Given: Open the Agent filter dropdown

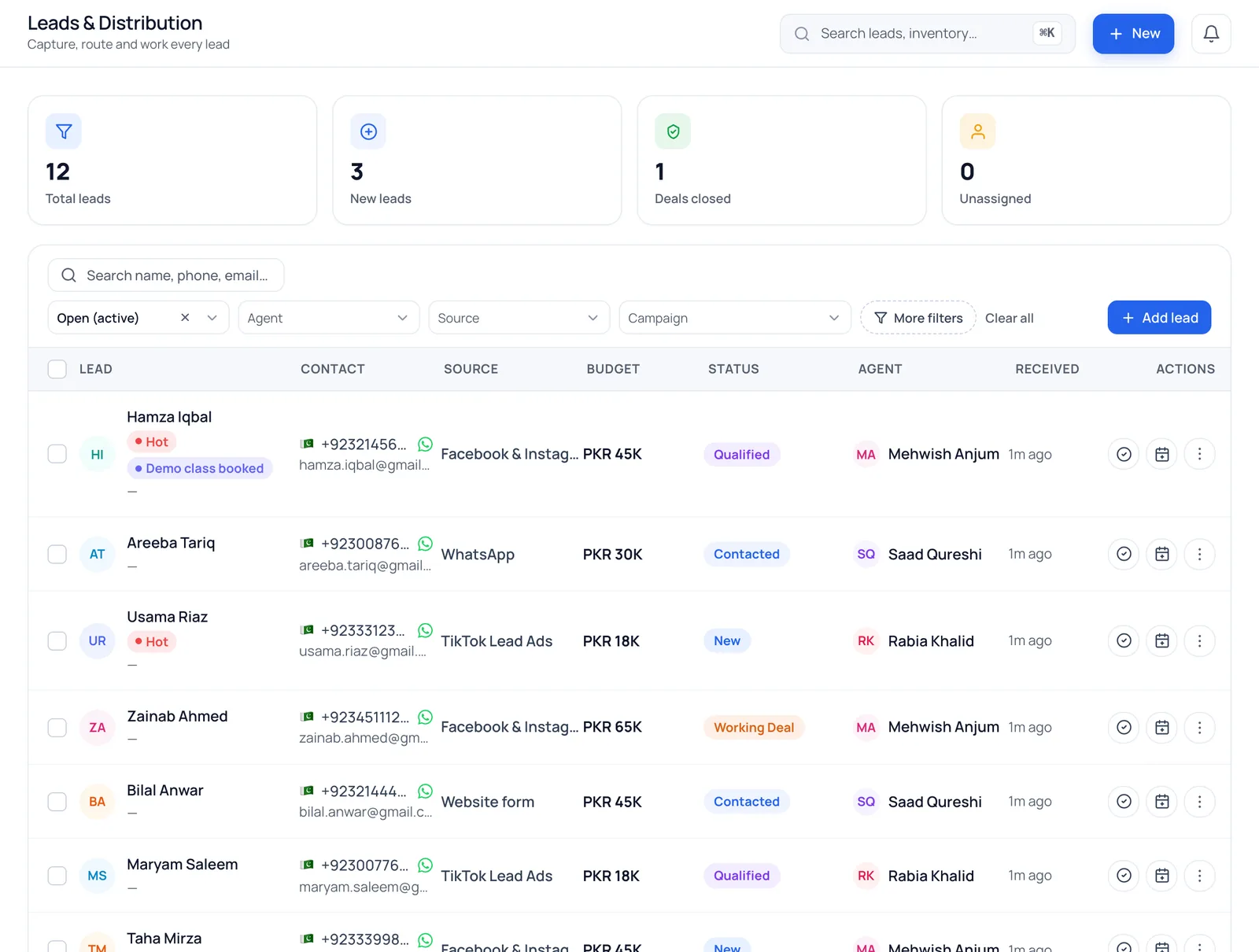Looking at the screenshot, I should pyautogui.click(x=328, y=318).
